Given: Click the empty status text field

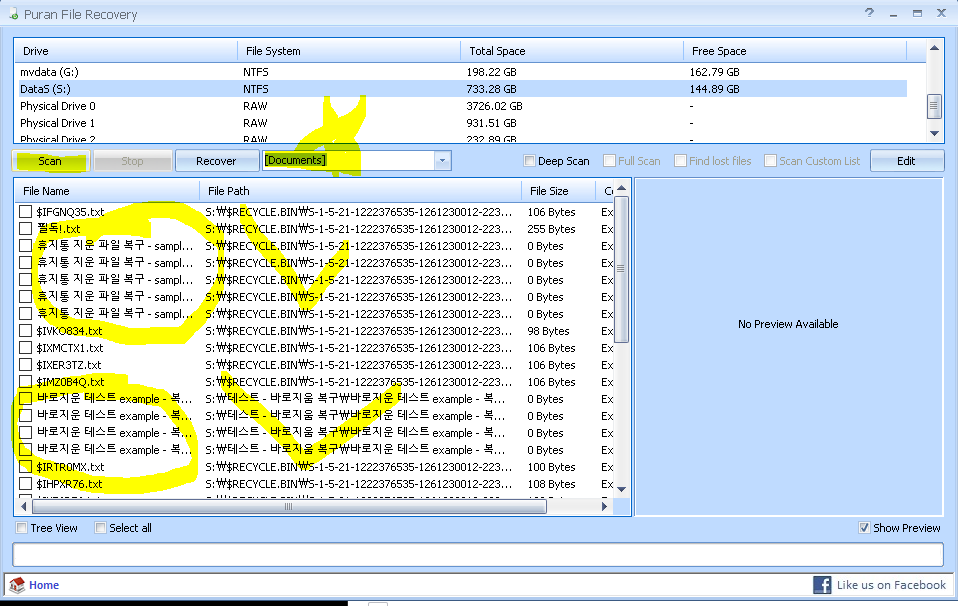Looking at the screenshot, I should coord(478,554).
